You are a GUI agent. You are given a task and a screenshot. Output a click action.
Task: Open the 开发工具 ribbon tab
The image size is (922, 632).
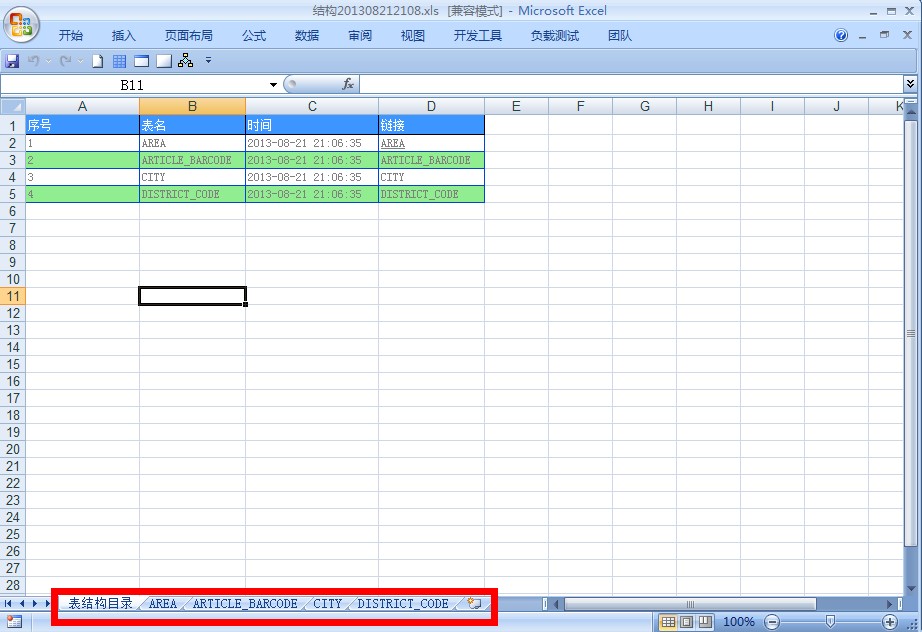pyautogui.click(x=477, y=35)
